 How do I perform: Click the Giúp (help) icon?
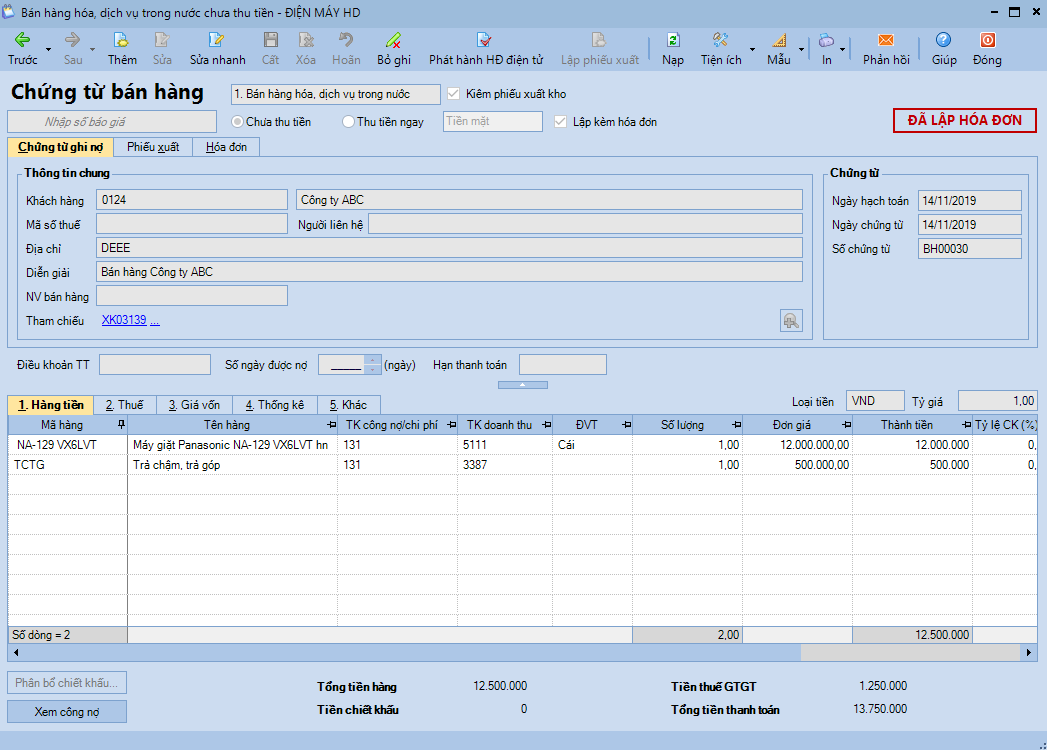944,40
